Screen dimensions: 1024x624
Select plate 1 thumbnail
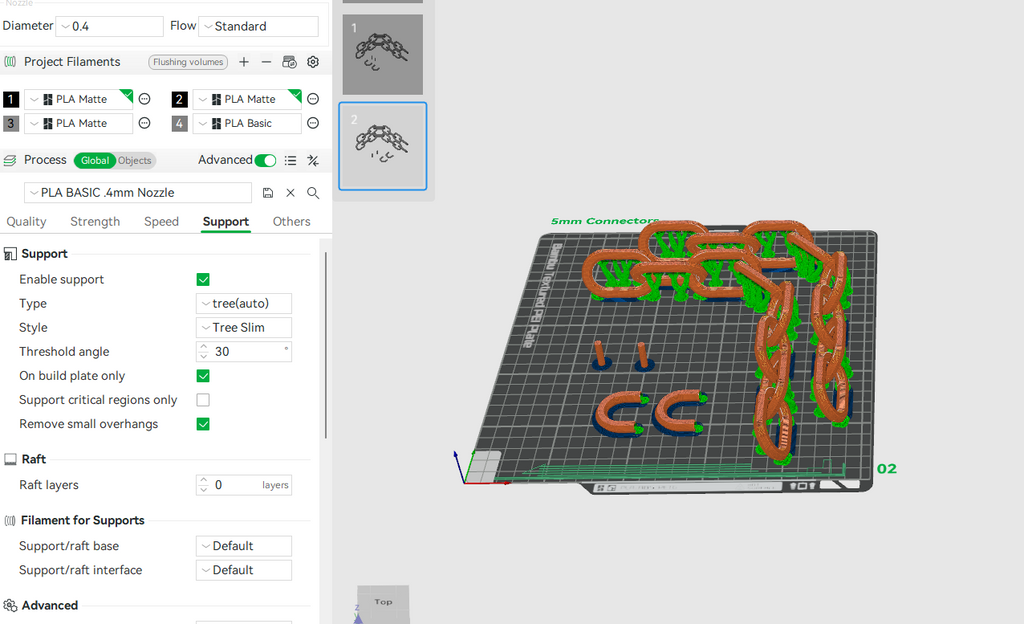pyautogui.click(x=383, y=55)
